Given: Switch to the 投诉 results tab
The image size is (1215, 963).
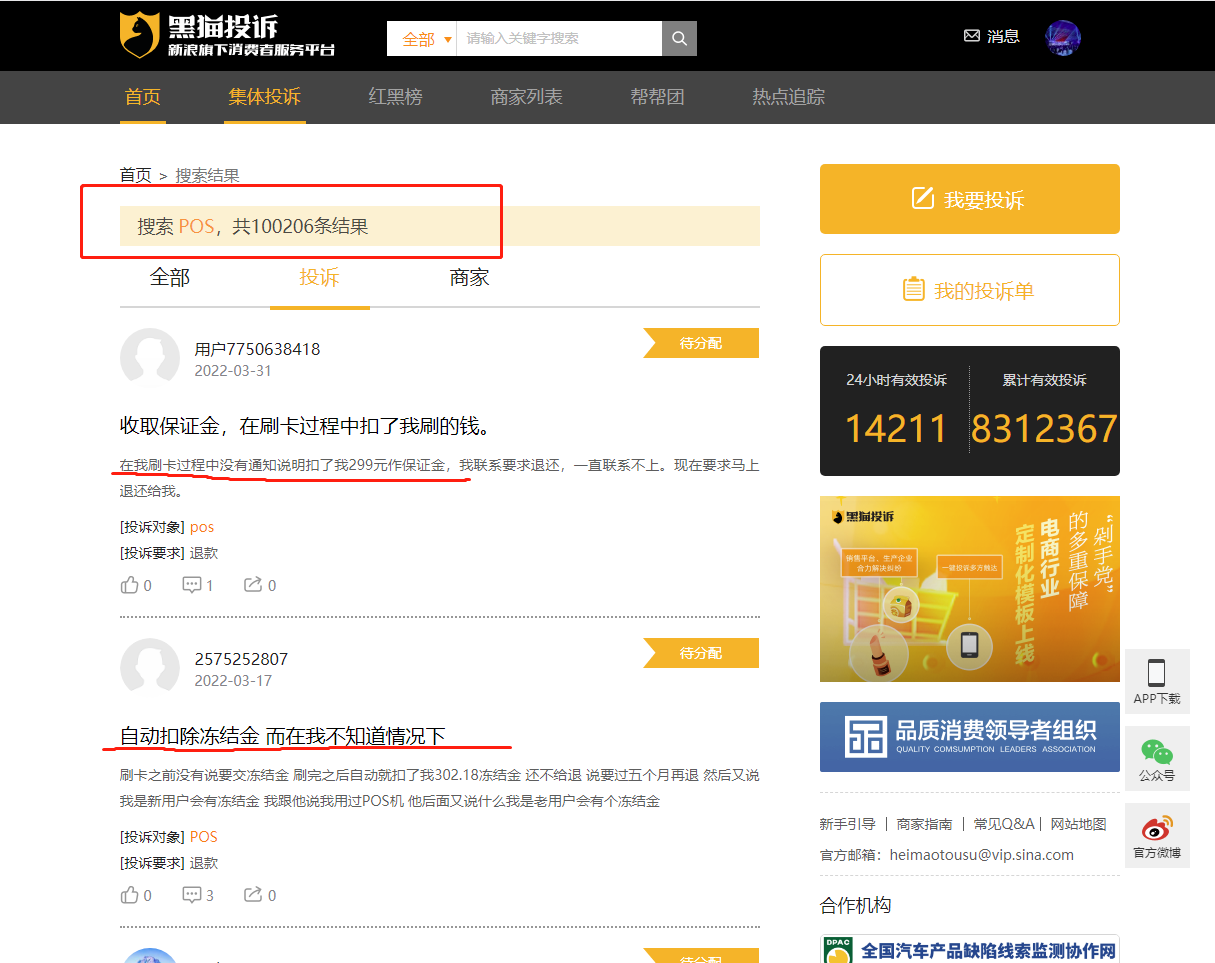Looking at the screenshot, I should pyautogui.click(x=319, y=278).
